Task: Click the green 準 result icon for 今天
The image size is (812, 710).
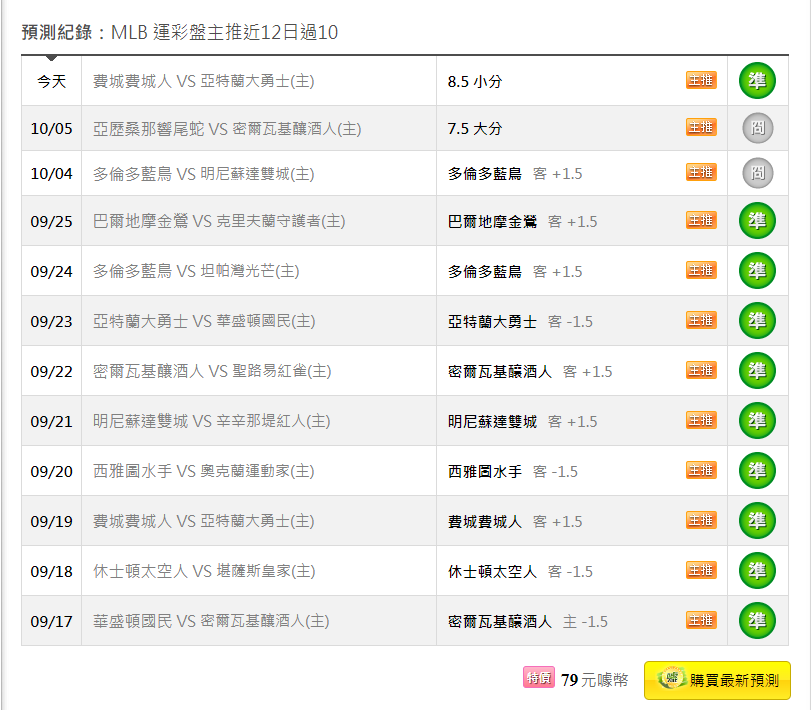Action: click(x=757, y=81)
